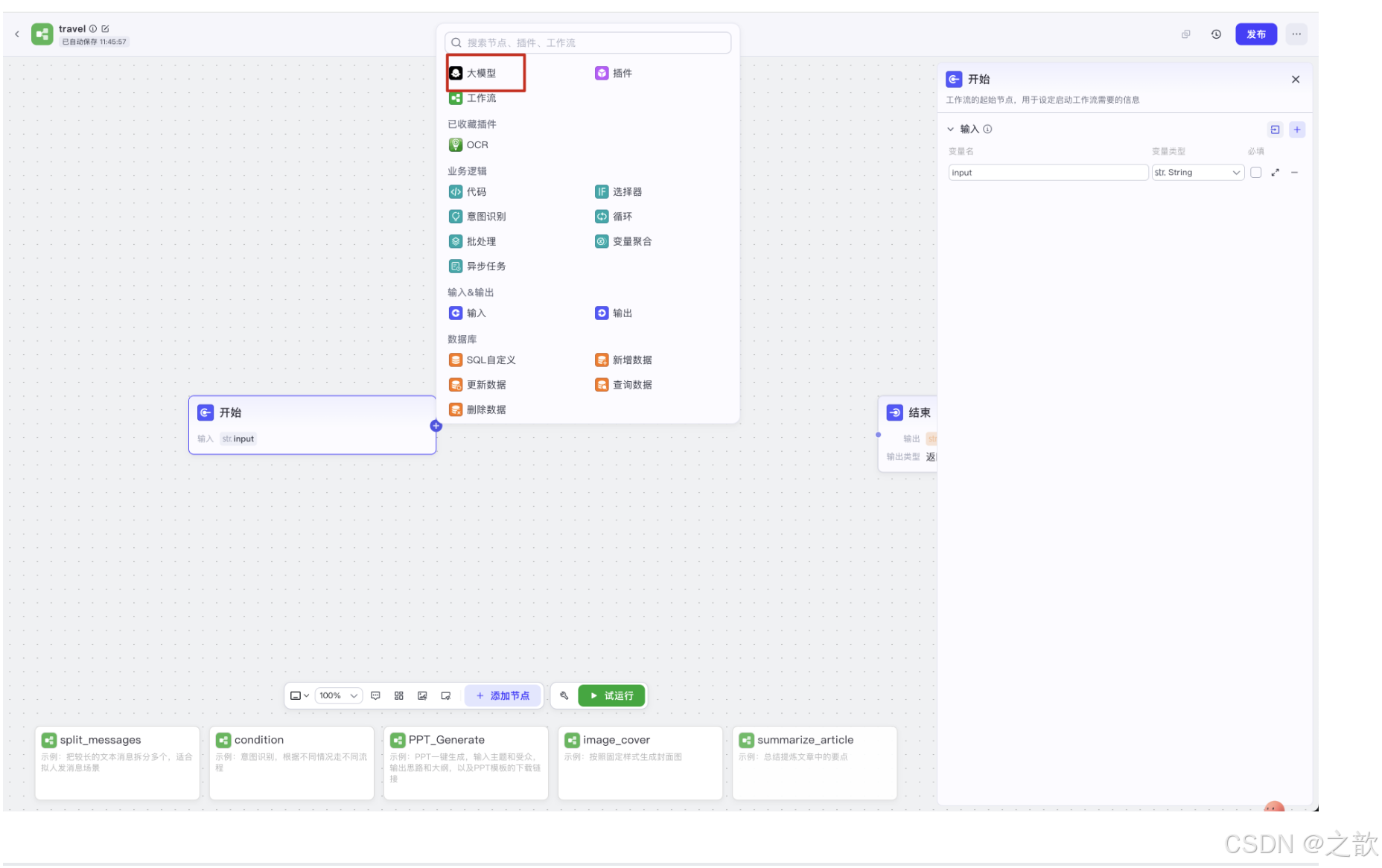Screen dimensions: 1382x868
Task: Click the SQL自定义 database icon
Action: [x=456, y=360]
